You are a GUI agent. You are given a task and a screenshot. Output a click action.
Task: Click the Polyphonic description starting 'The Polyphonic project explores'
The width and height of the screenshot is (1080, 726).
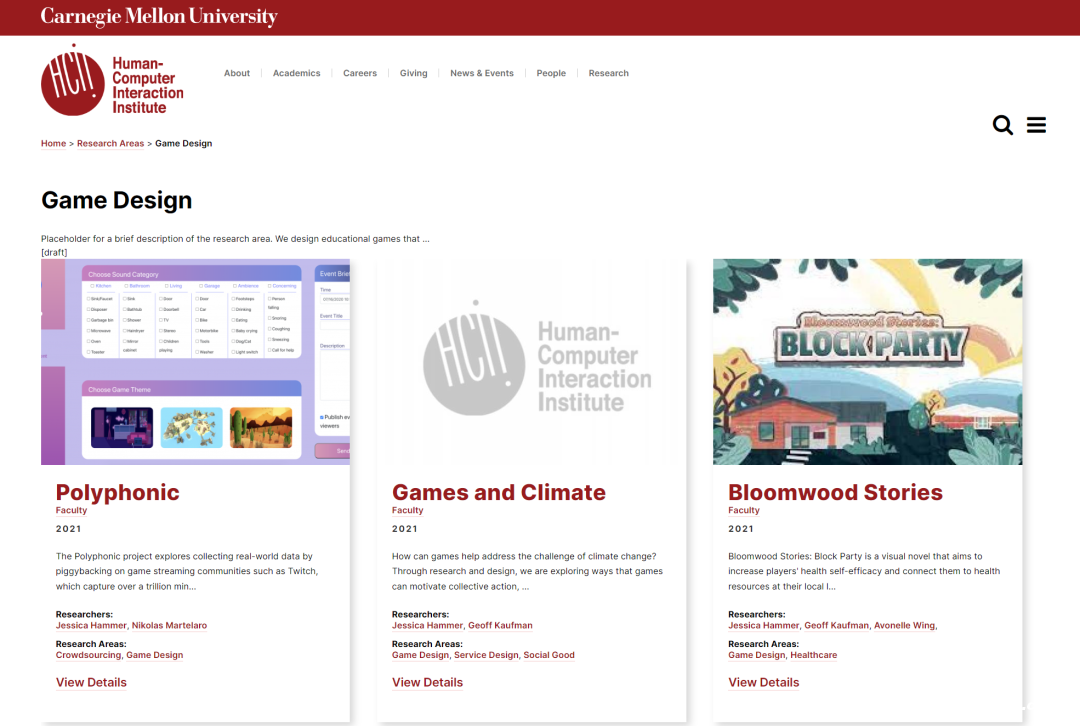187,571
